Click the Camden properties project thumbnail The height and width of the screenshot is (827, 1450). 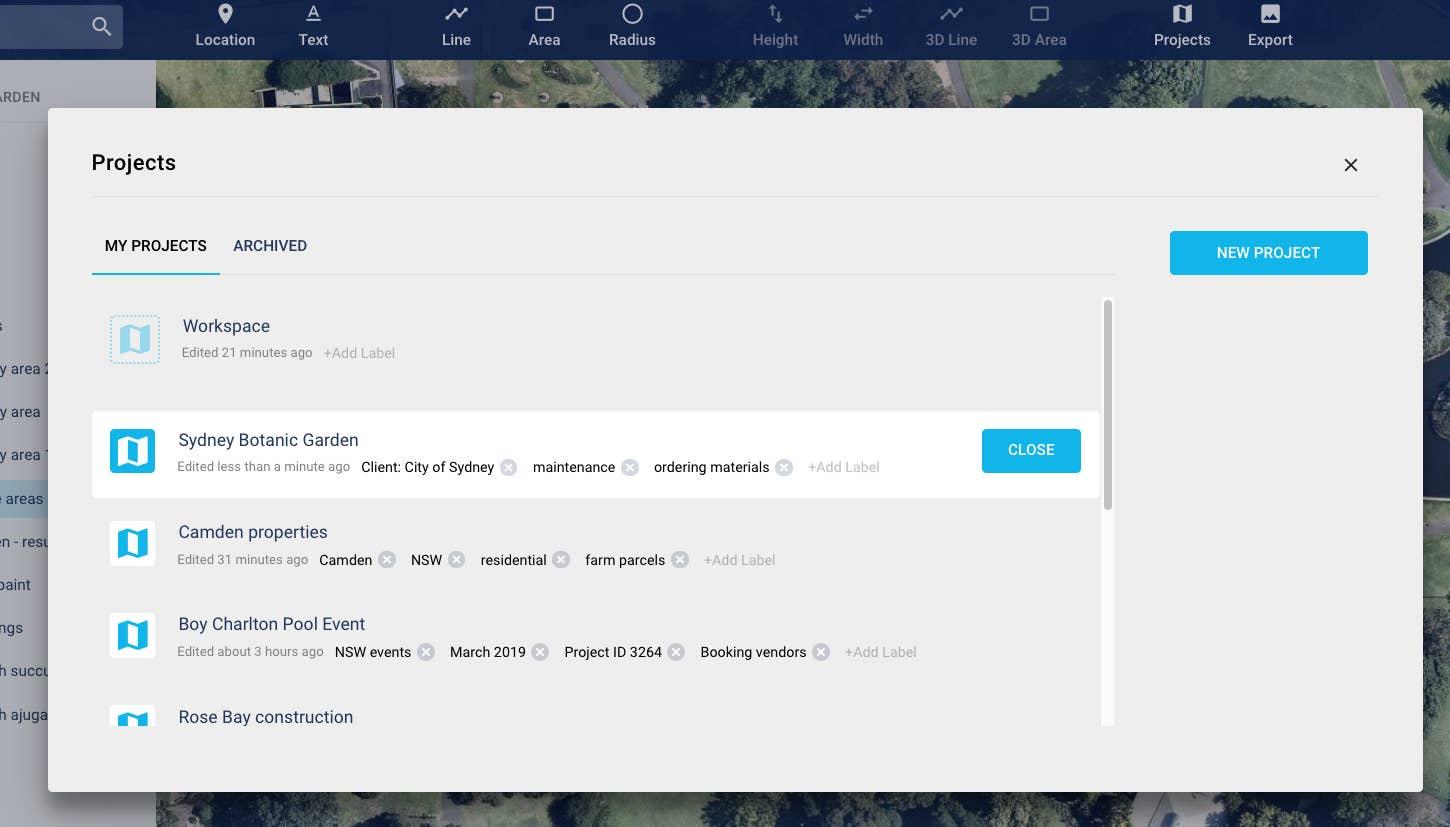coord(132,543)
